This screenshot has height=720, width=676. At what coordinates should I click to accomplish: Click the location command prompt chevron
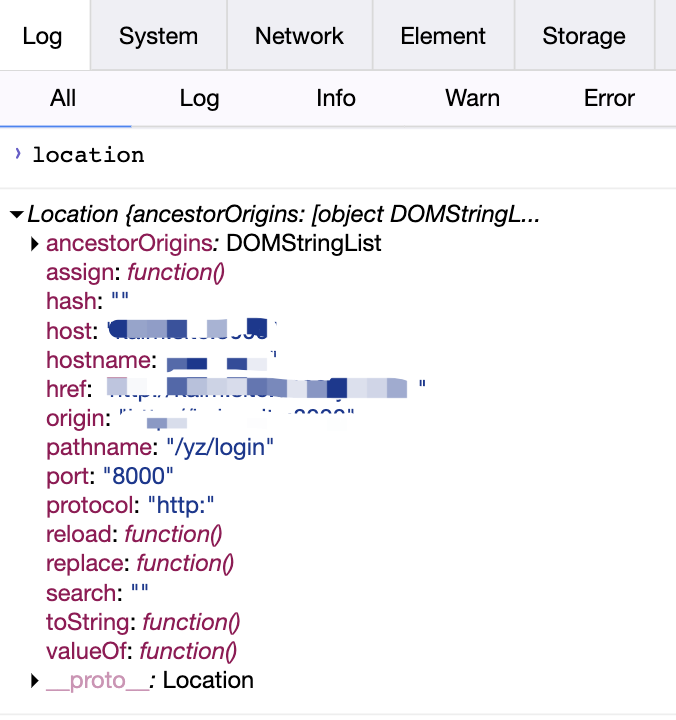click(x=17, y=154)
